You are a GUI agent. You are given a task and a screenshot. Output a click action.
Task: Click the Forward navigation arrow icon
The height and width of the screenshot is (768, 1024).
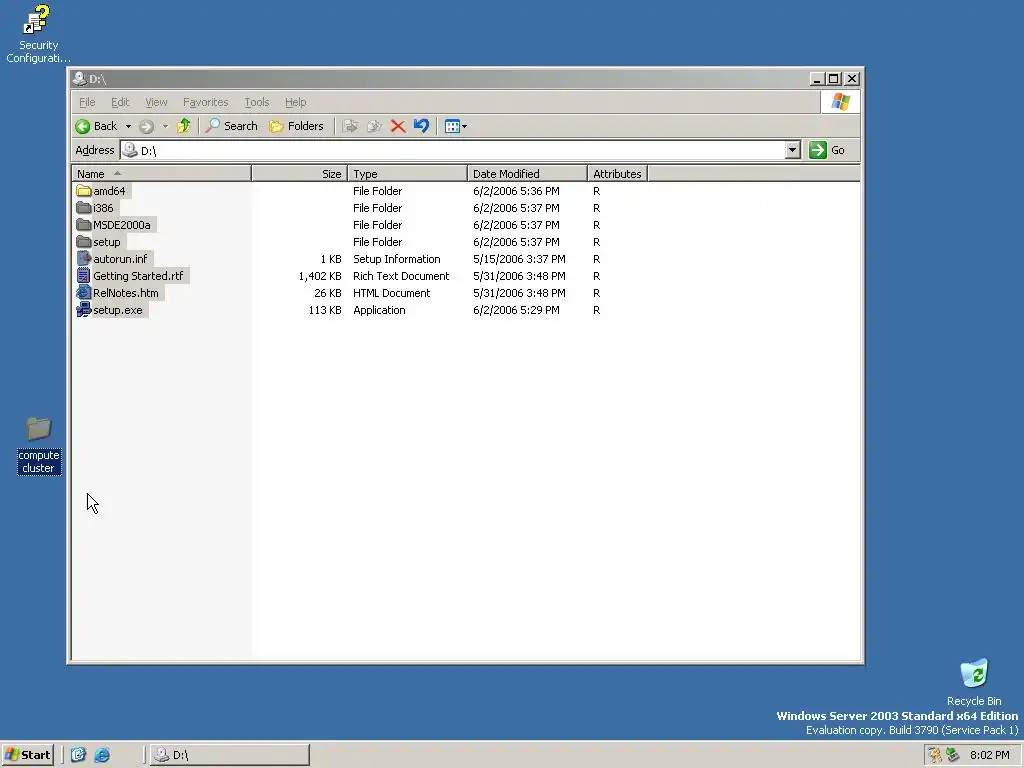click(x=146, y=126)
